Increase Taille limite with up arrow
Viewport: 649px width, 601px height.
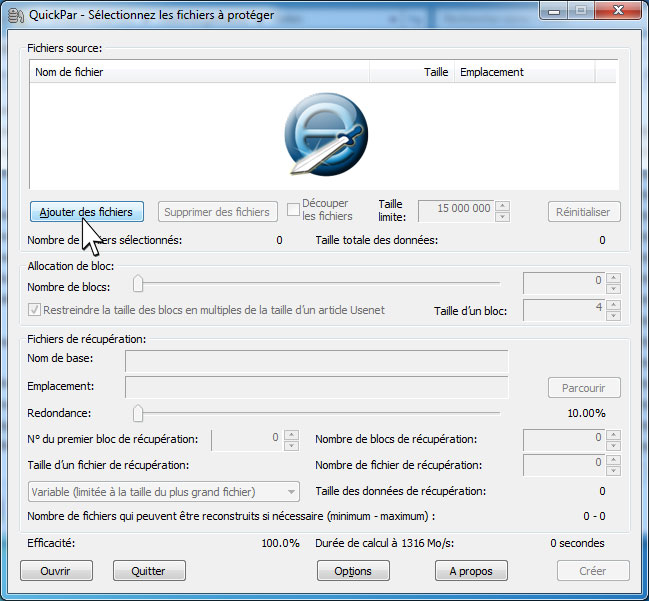click(502, 206)
